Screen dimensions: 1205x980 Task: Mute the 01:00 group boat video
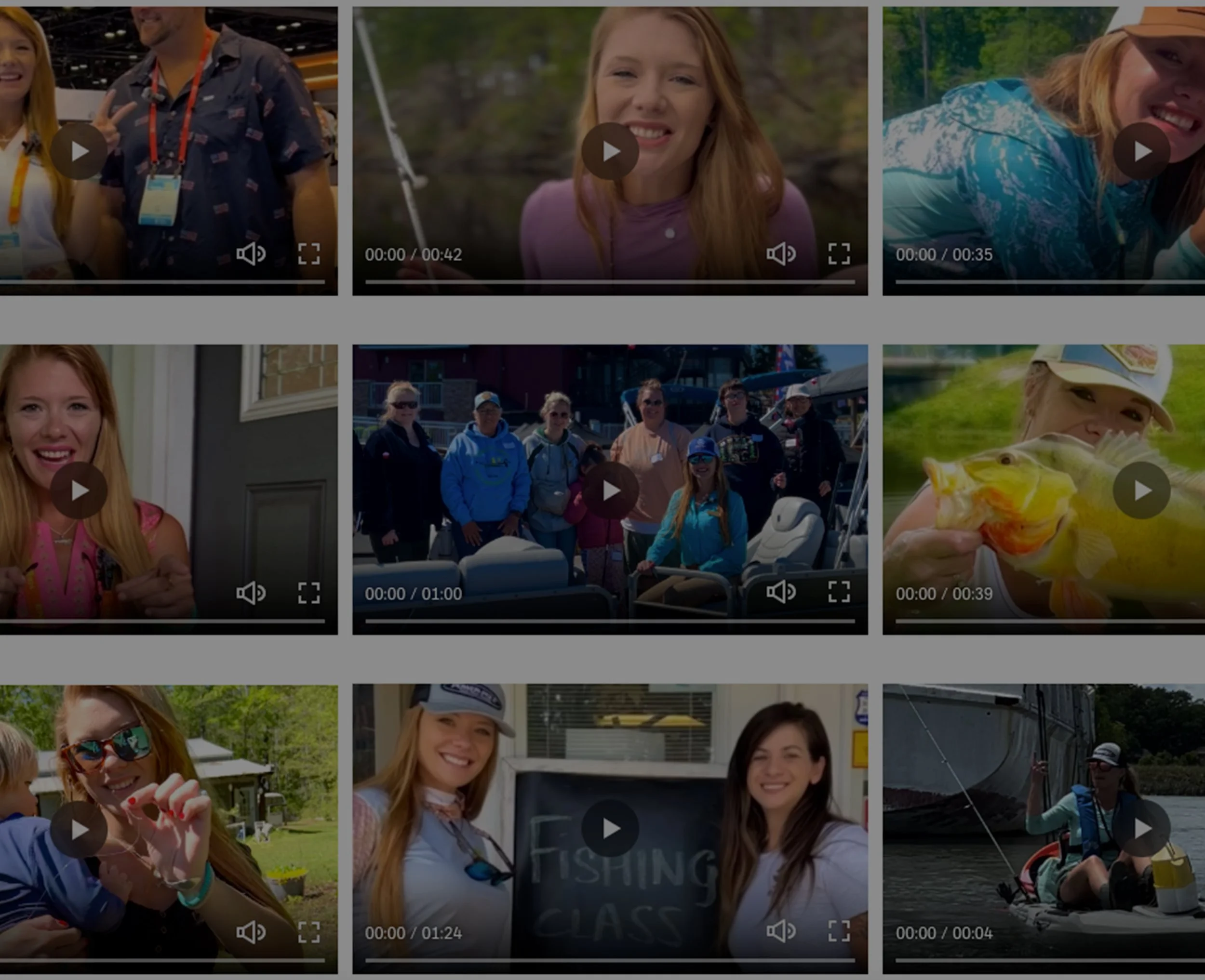pos(780,592)
